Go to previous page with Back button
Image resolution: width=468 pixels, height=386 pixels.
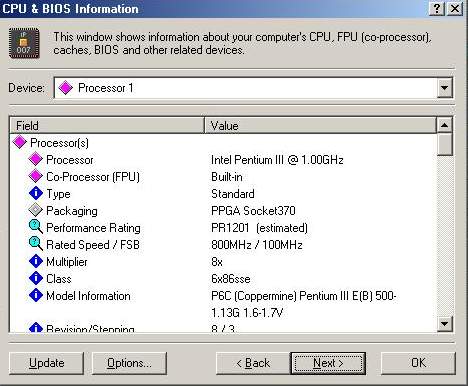coord(253,363)
